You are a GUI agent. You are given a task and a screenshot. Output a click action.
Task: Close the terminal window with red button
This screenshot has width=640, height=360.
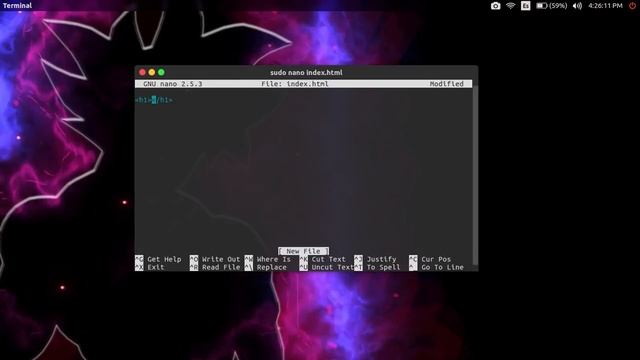142,72
